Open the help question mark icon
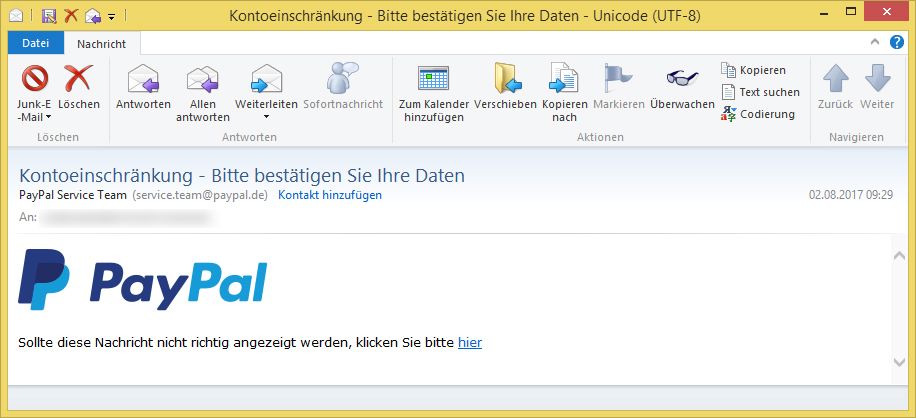The width and height of the screenshot is (916, 418). point(897,42)
